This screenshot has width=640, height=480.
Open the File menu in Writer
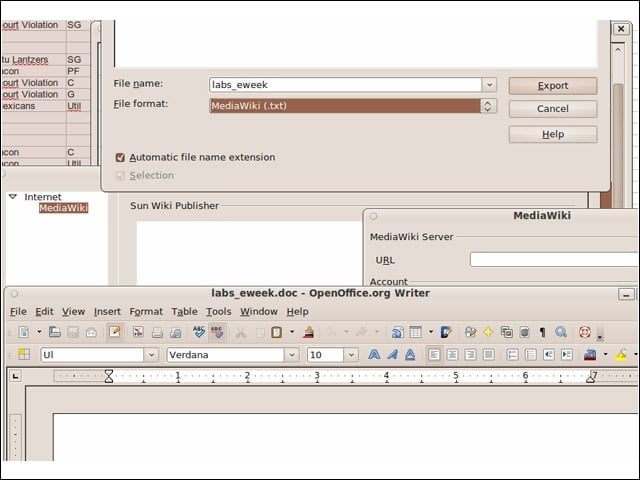click(18, 312)
